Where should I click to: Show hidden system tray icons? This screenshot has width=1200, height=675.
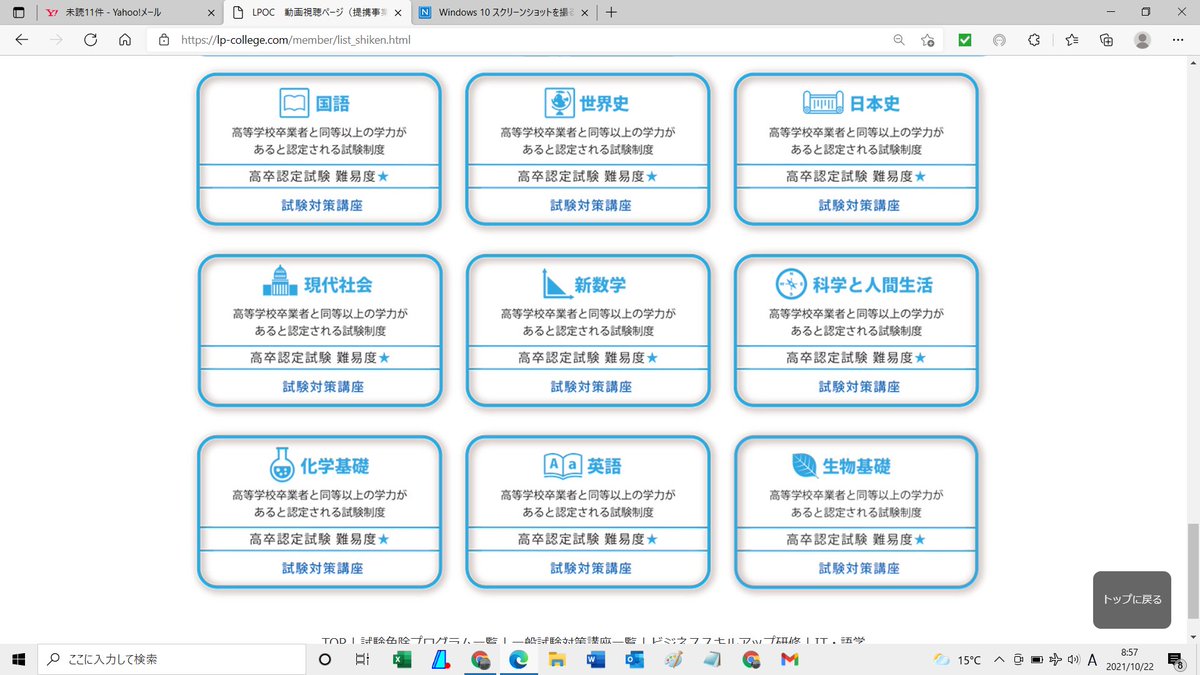(1000, 659)
